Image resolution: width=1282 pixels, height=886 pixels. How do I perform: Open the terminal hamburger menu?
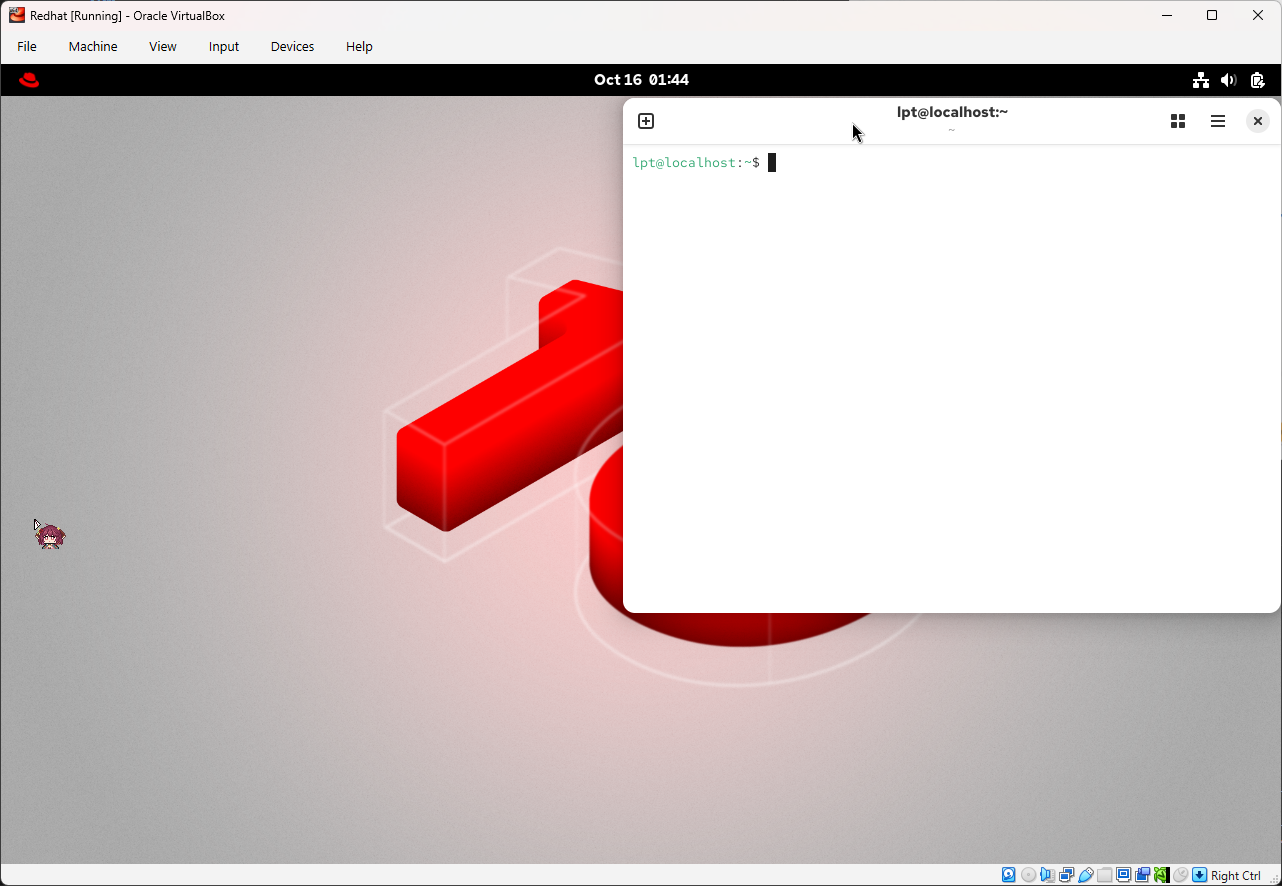(1217, 120)
